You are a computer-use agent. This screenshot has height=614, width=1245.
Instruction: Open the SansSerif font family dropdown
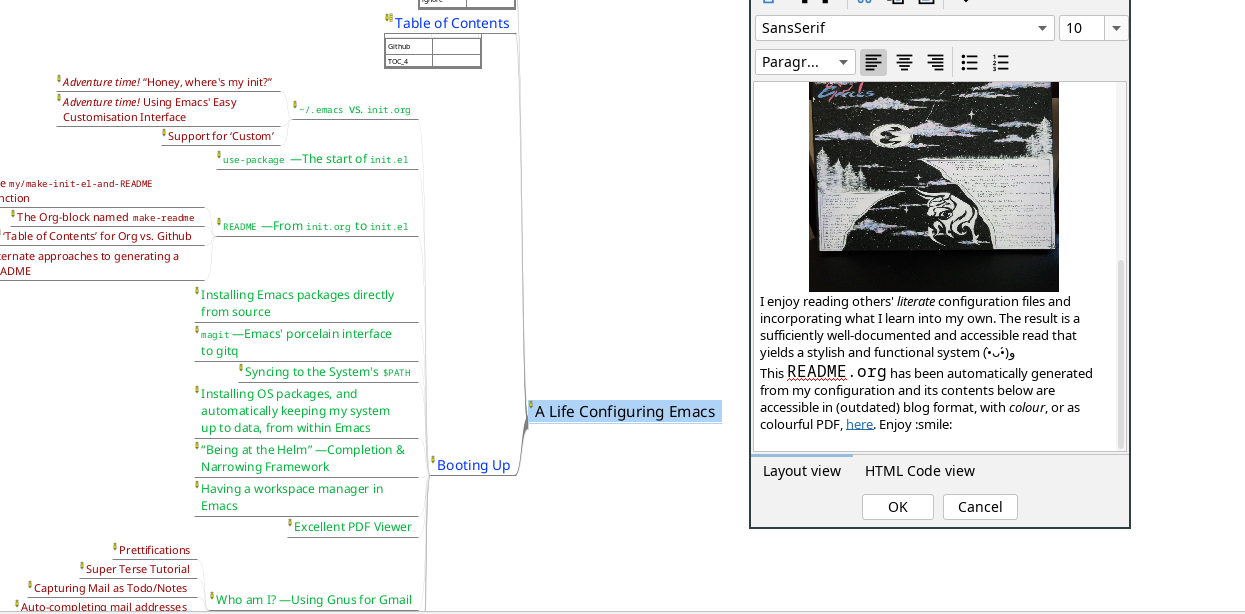[905, 28]
